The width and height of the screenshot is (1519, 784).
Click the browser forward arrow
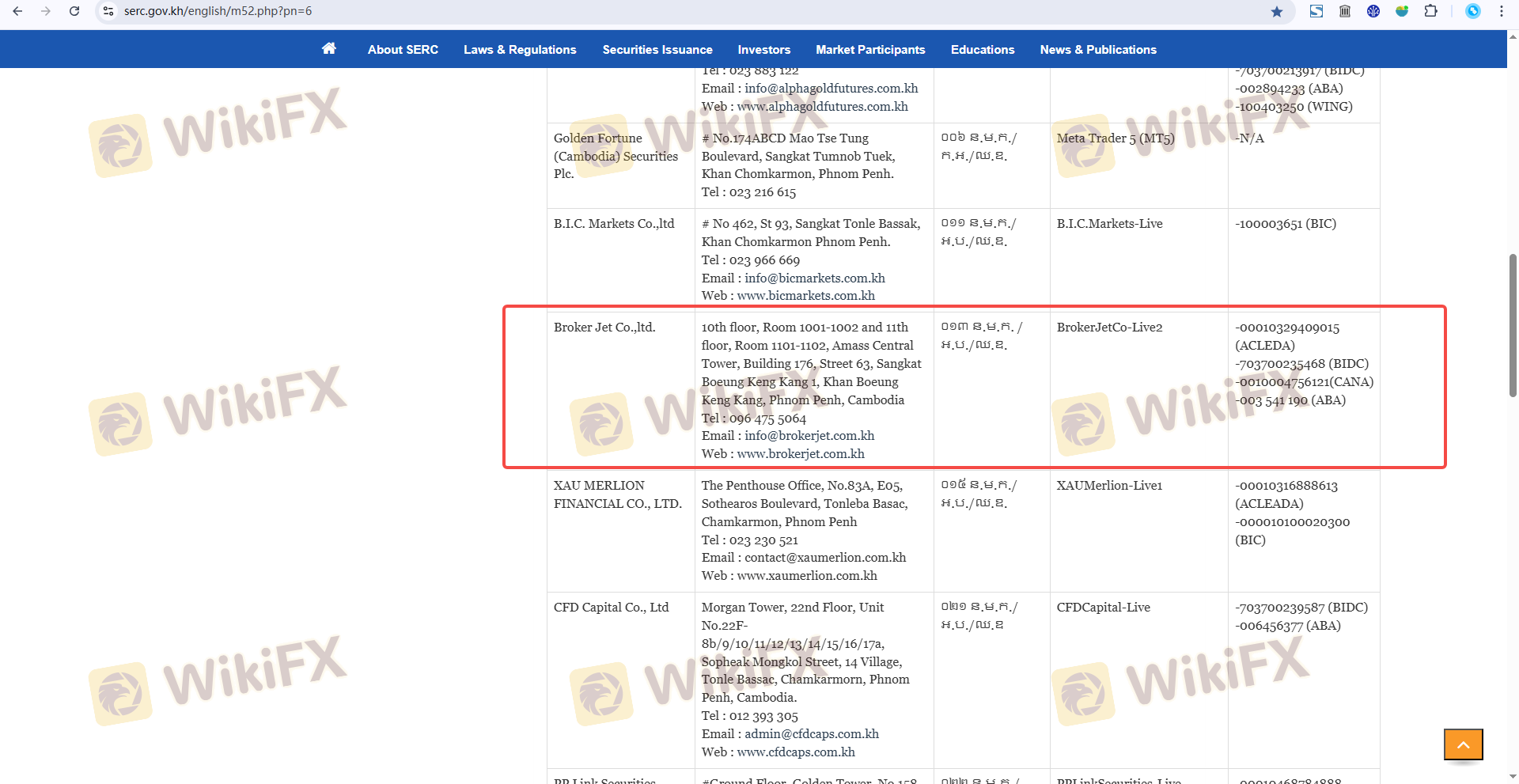pos(46,11)
